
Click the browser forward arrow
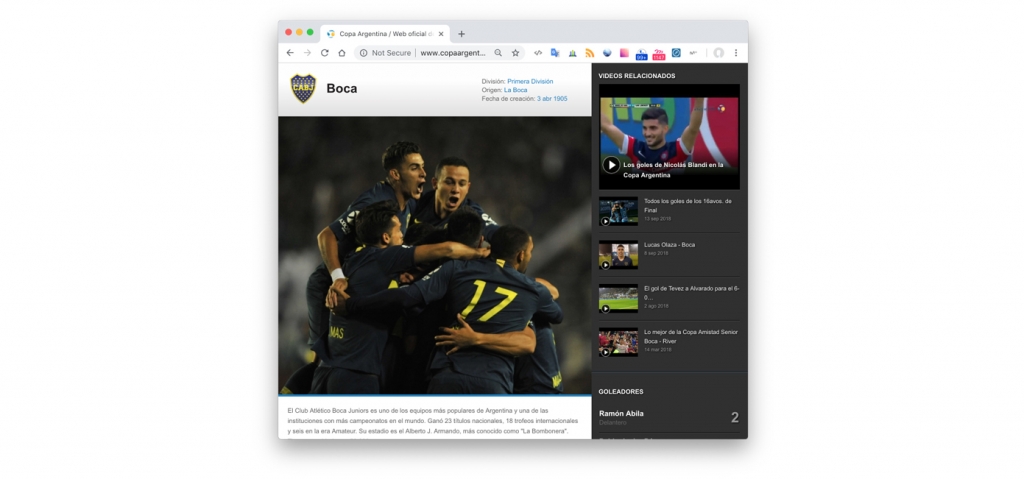click(x=307, y=53)
